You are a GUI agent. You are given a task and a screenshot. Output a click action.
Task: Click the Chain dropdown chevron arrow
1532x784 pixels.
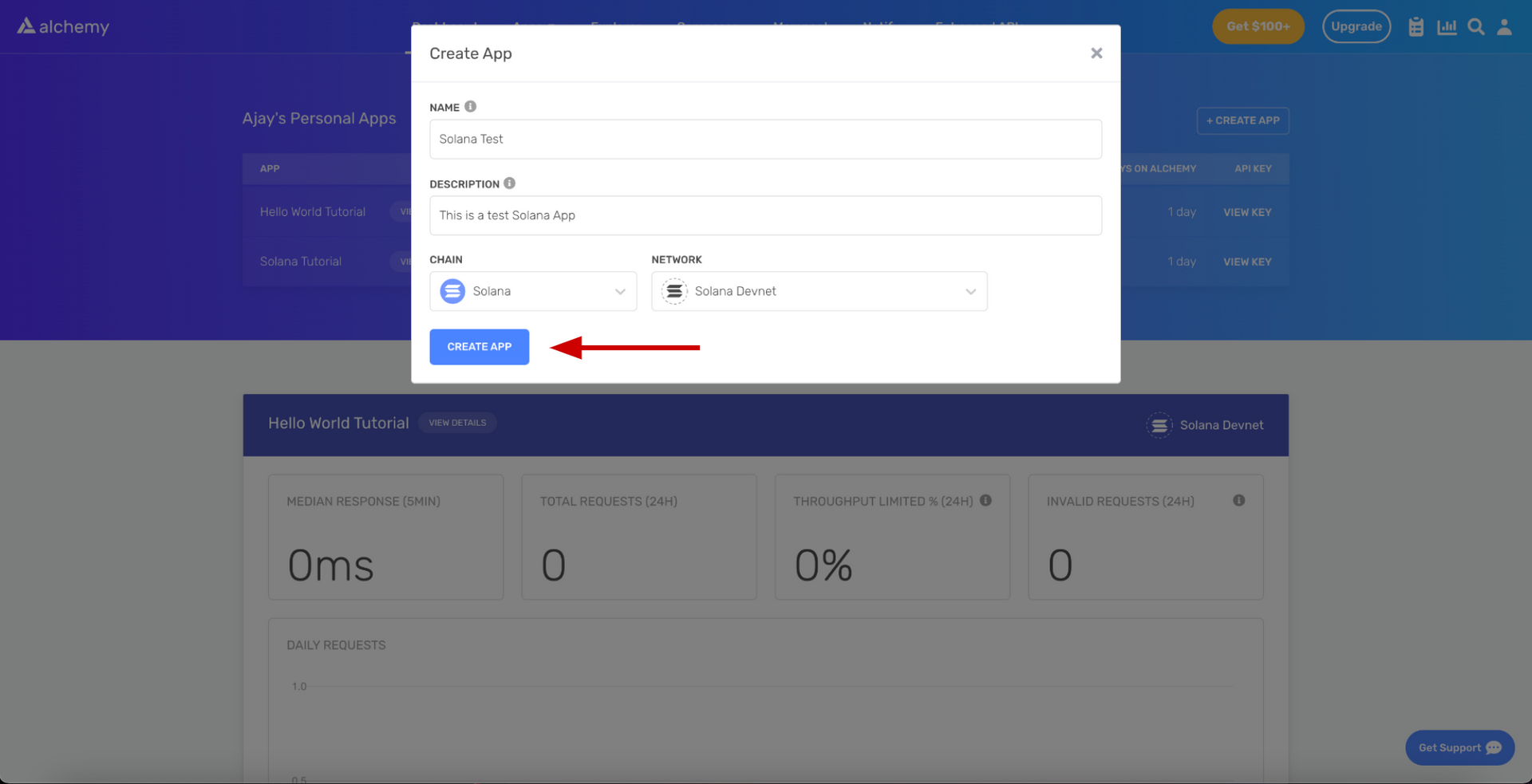[620, 292]
